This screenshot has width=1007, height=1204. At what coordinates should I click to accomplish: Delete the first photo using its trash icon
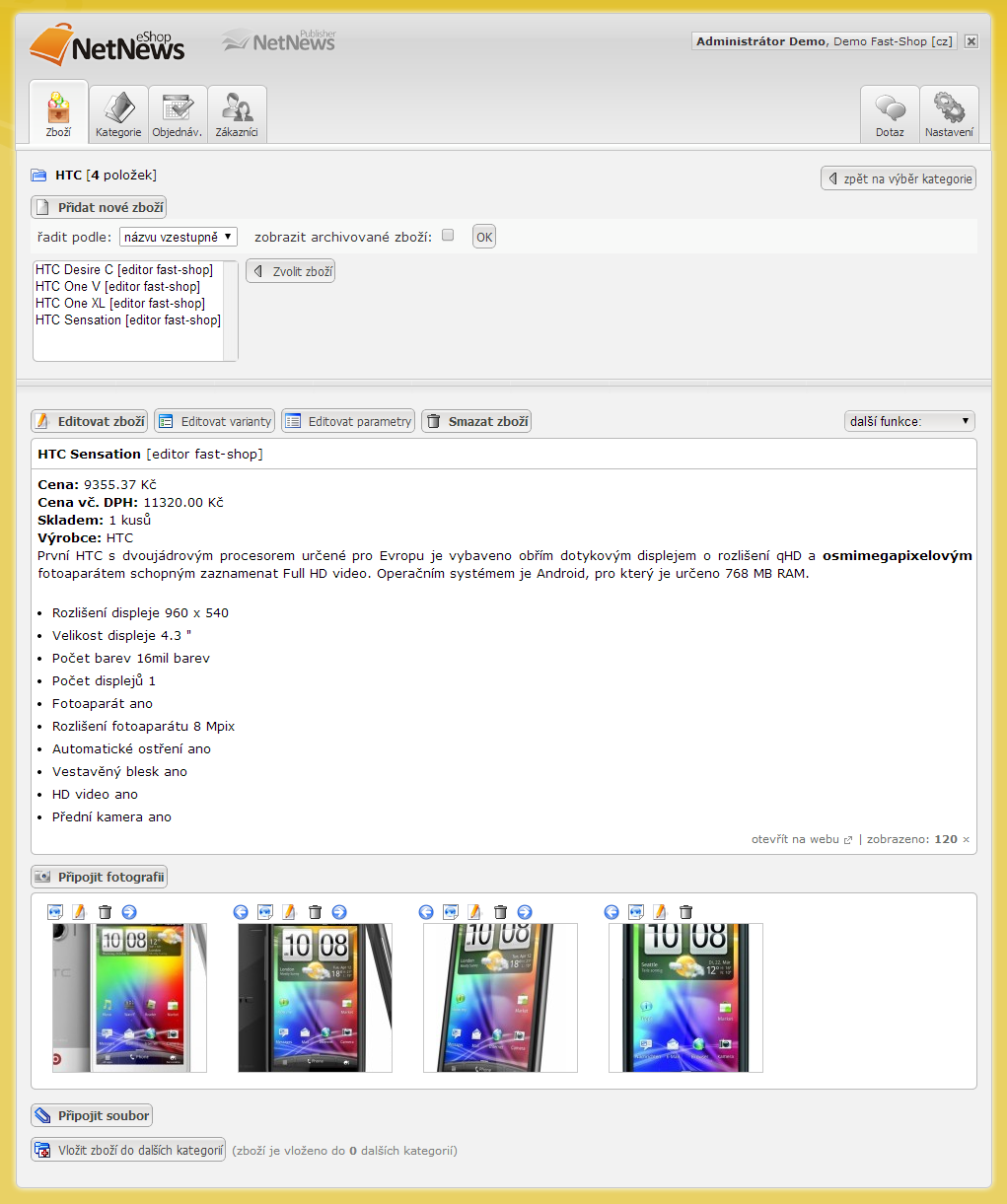(105, 912)
